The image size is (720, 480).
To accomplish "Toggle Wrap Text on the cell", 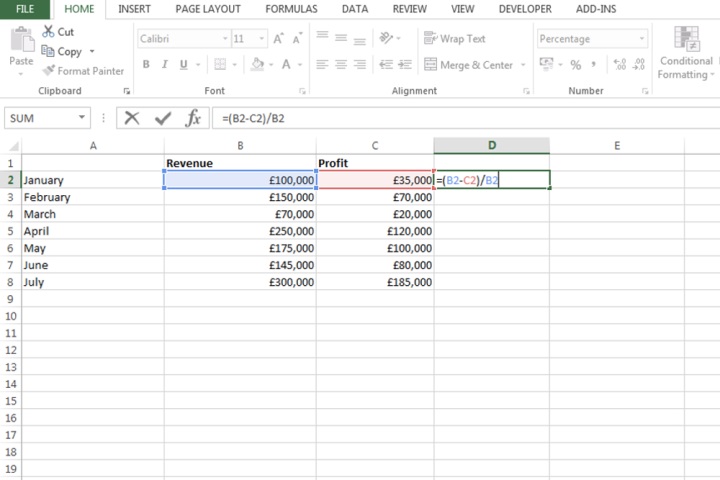I will (455, 39).
